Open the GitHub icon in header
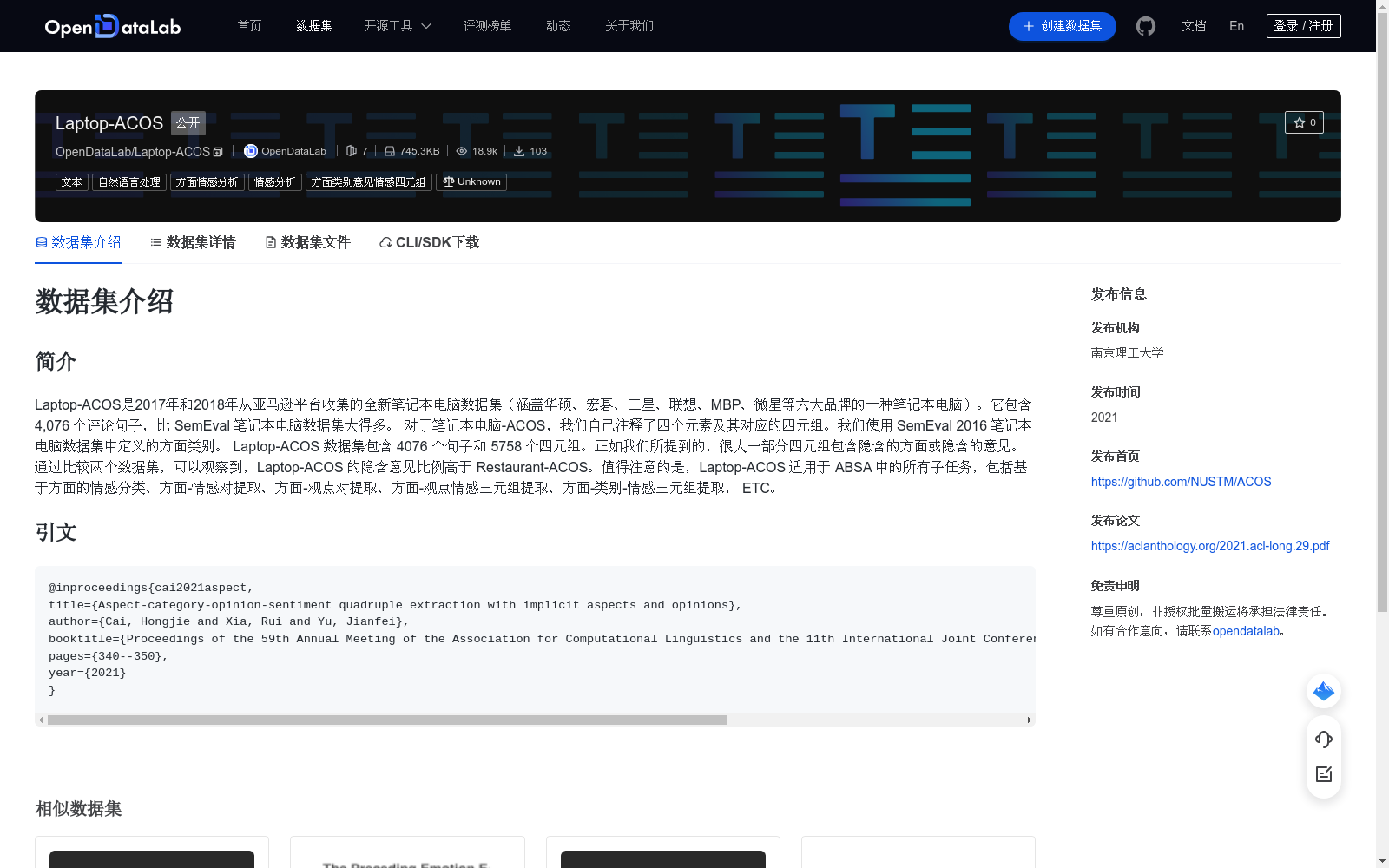The height and width of the screenshot is (868, 1389). (1146, 26)
